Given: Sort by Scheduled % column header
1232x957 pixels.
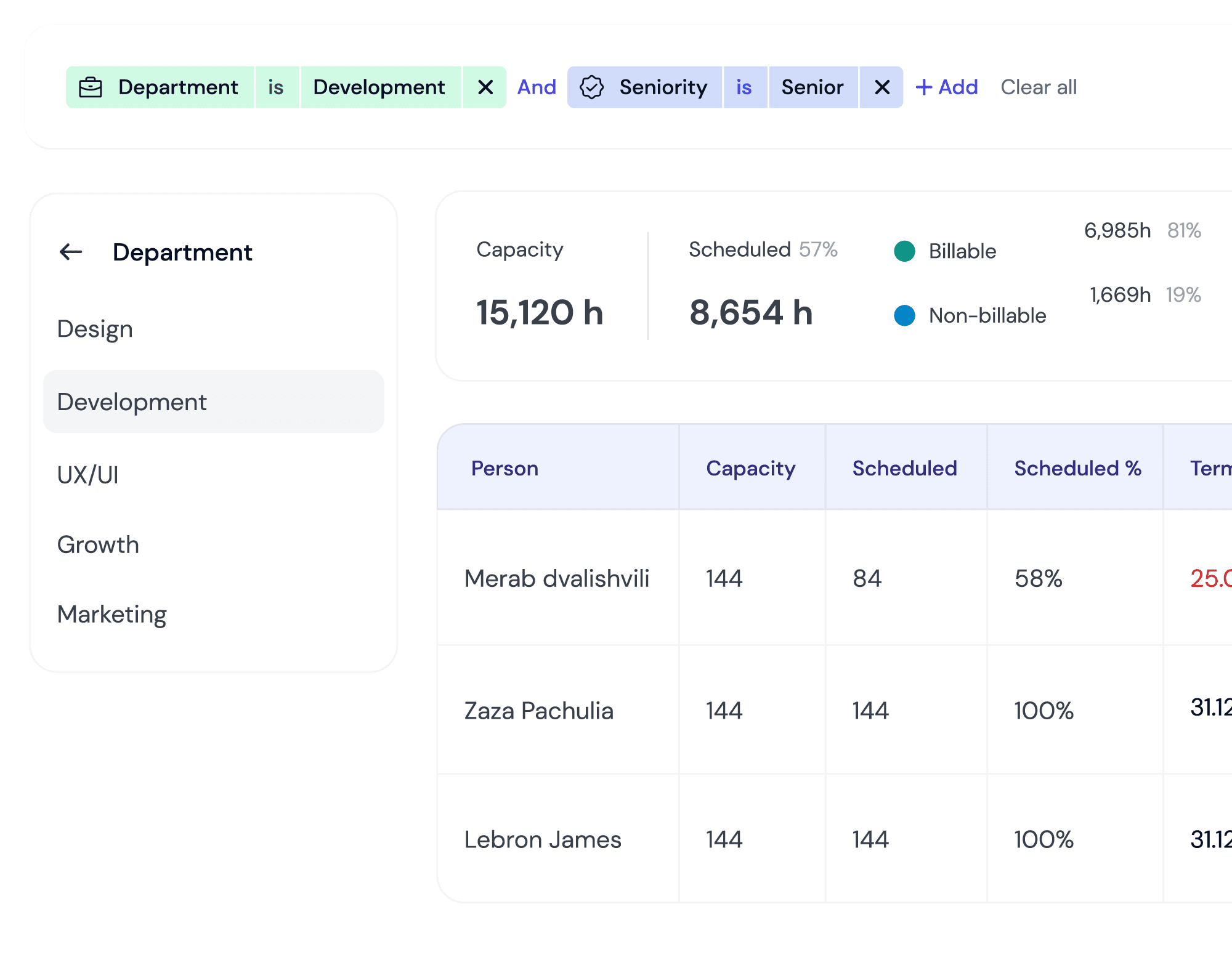Looking at the screenshot, I should pyautogui.click(x=1077, y=468).
